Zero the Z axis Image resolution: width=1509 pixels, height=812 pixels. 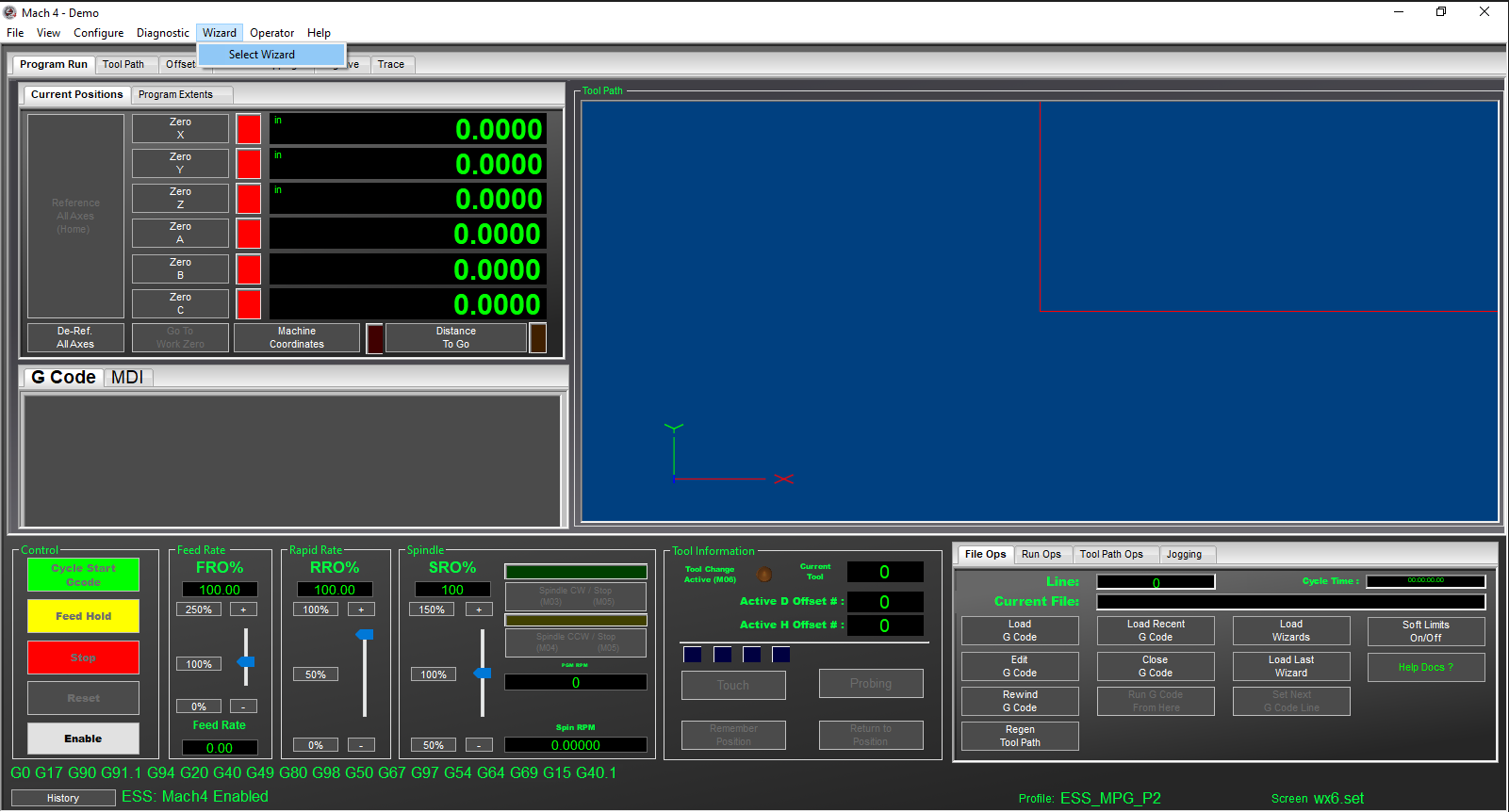(x=180, y=199)
